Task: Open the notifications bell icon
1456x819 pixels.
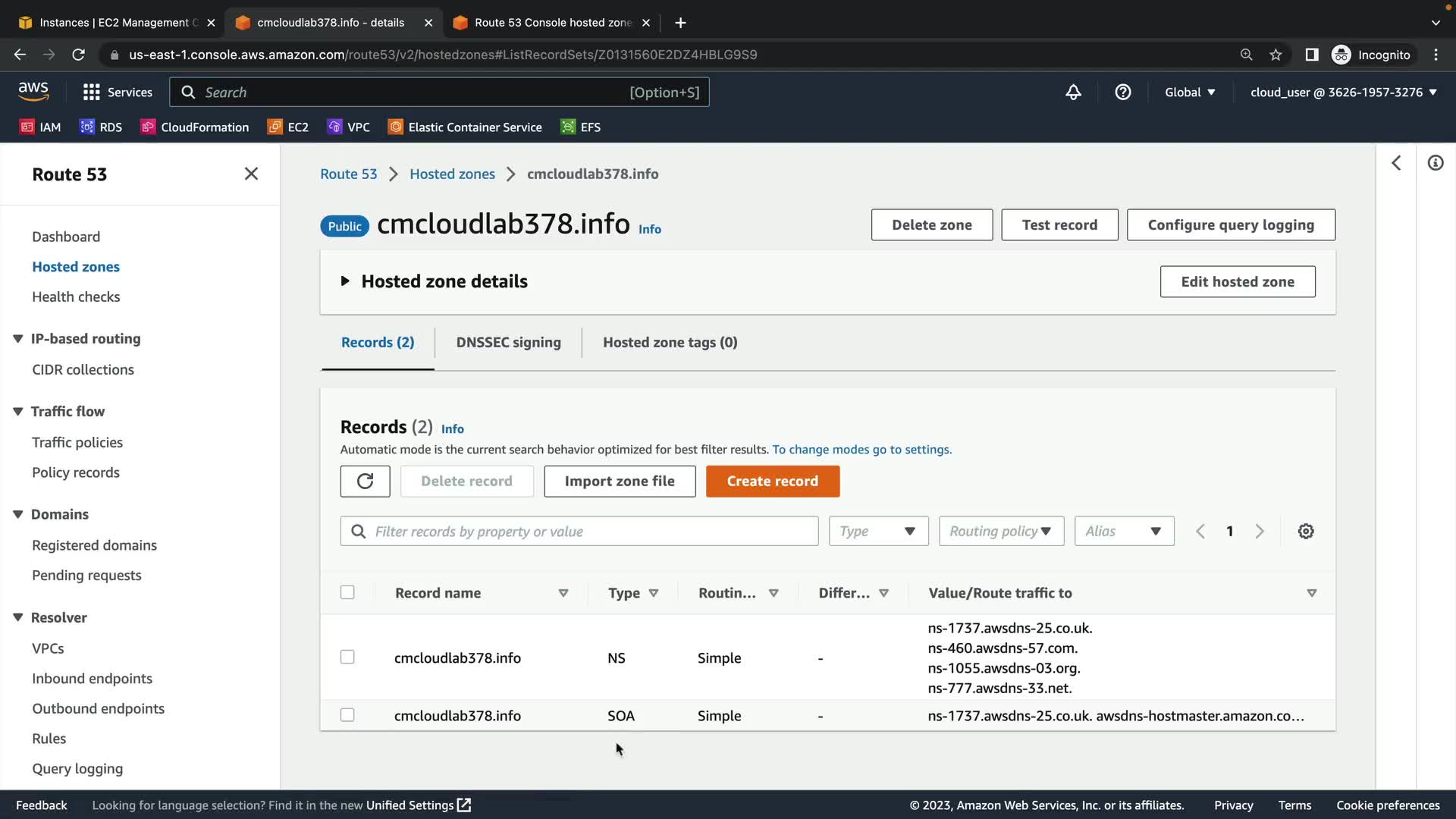Action: (x=1073, y=92)
